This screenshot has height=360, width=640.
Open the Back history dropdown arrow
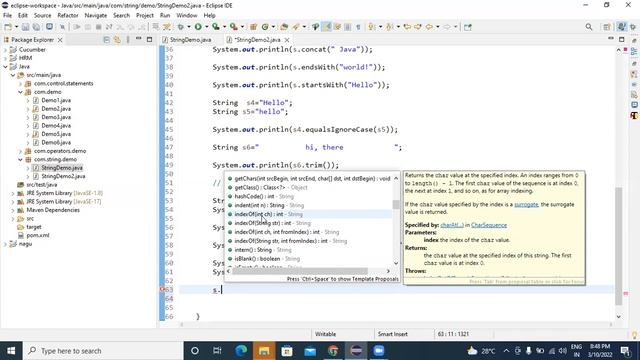point(438,27)
